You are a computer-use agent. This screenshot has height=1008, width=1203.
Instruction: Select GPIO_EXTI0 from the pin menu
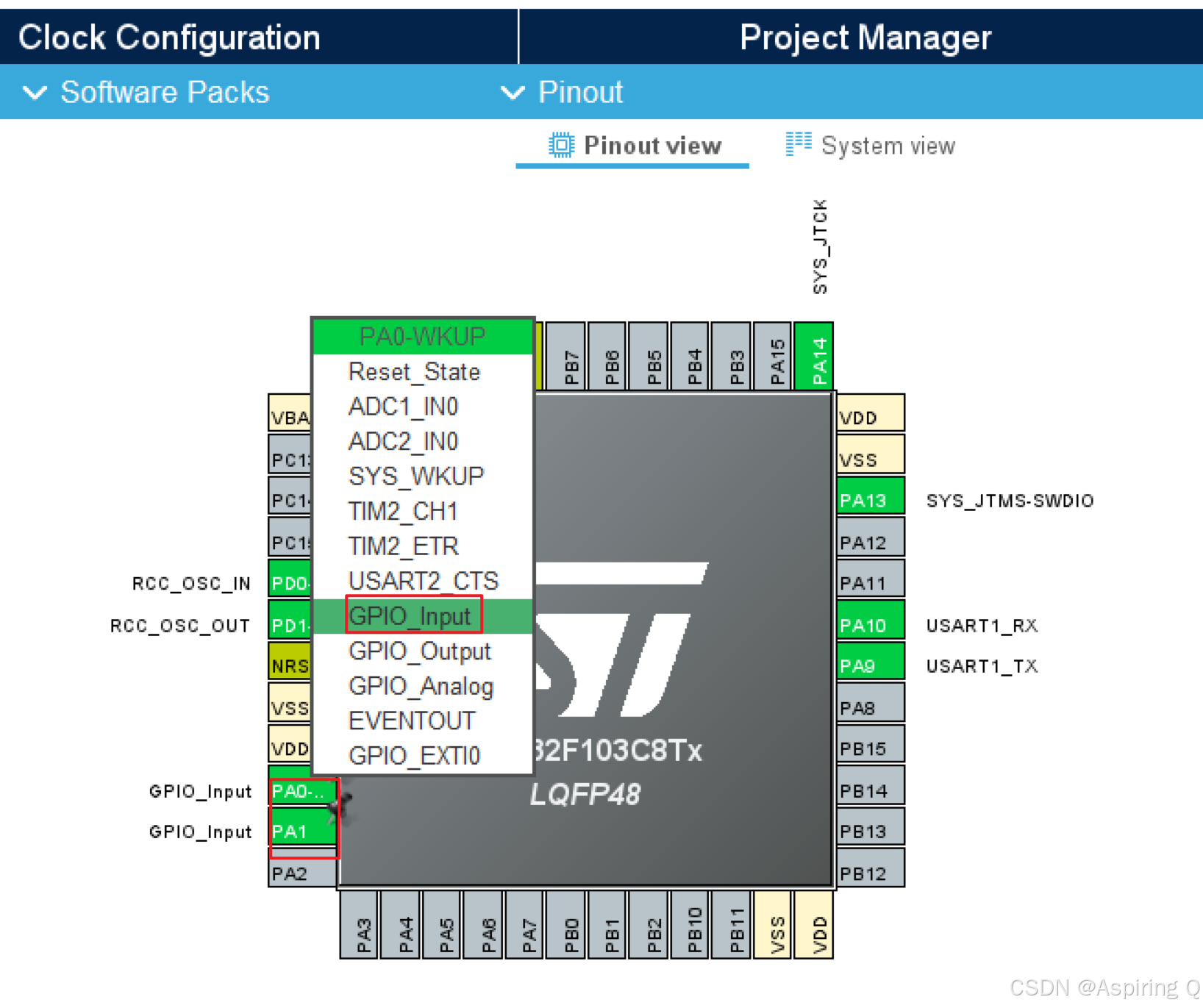coord(423,756)
